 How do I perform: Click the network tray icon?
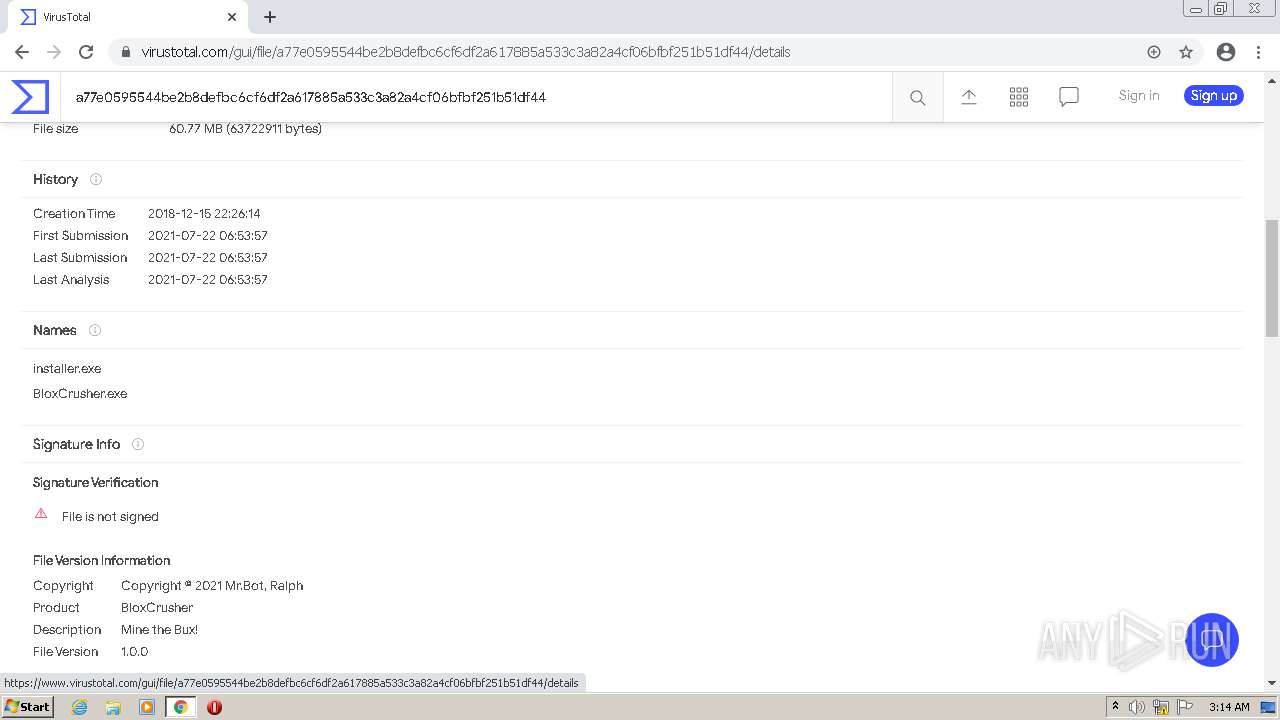pyautogui.click(x=1161, y=707)
